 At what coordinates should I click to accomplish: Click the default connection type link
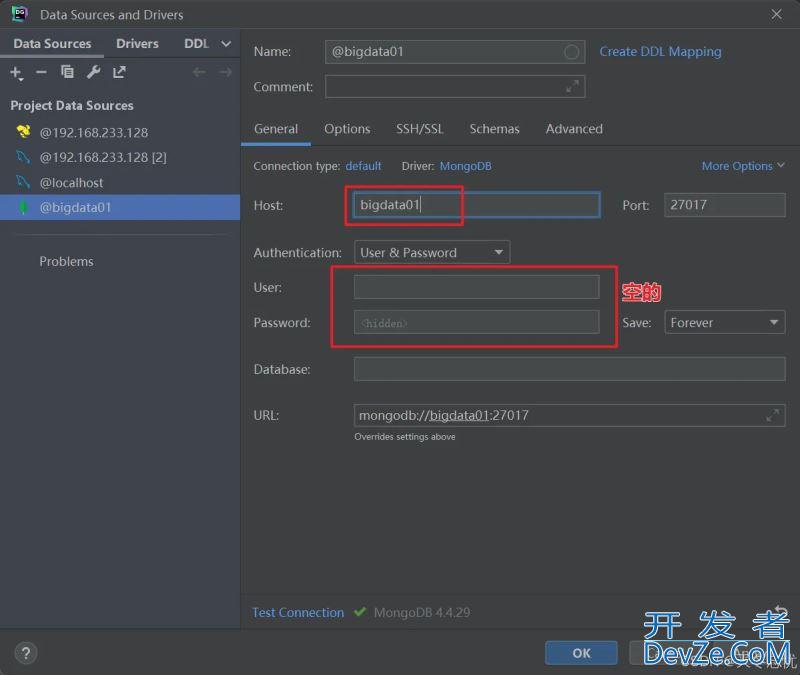[x=363, y=166]
